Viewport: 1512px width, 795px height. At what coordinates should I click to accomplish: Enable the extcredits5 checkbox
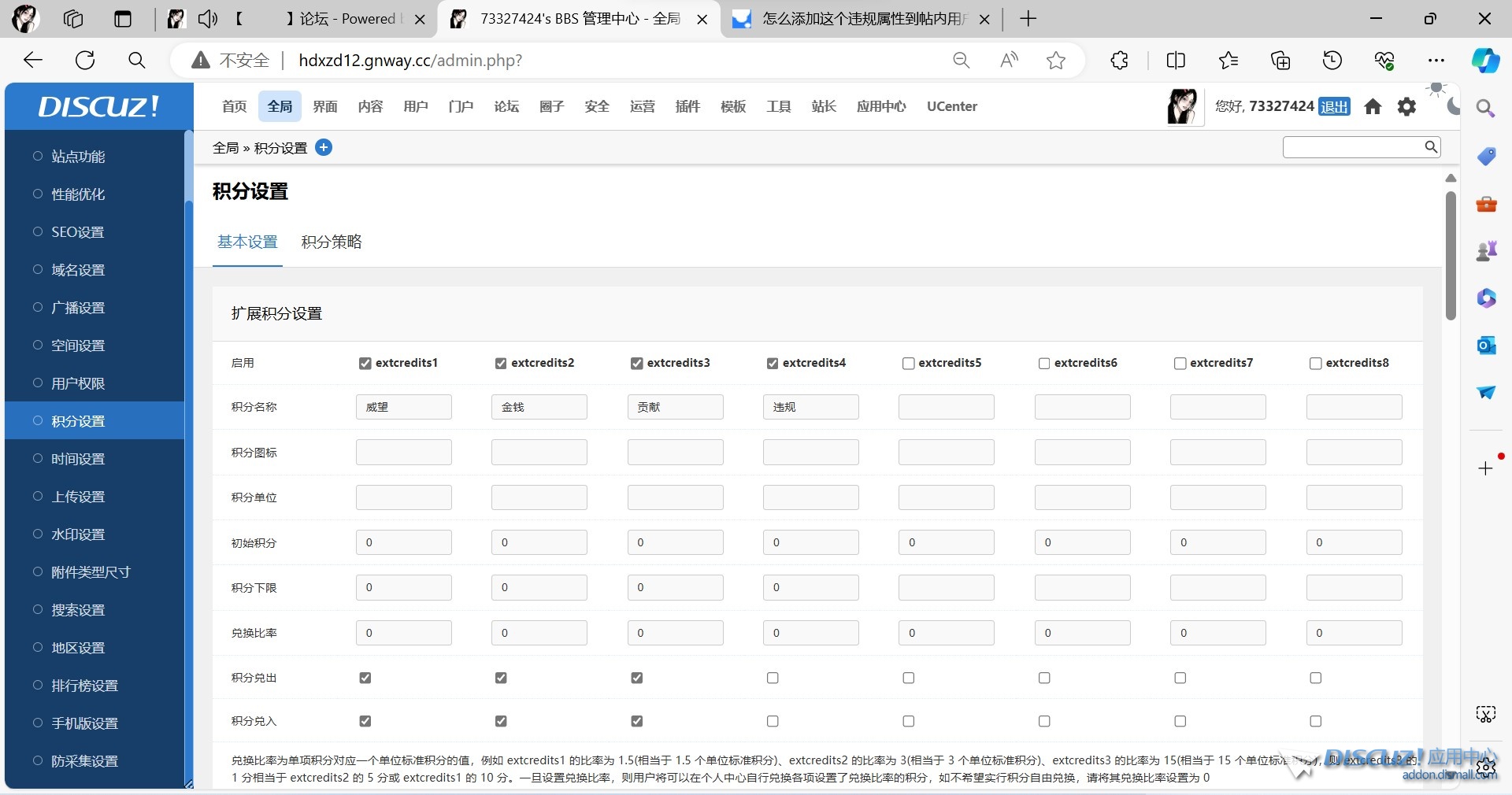(909, 364)
